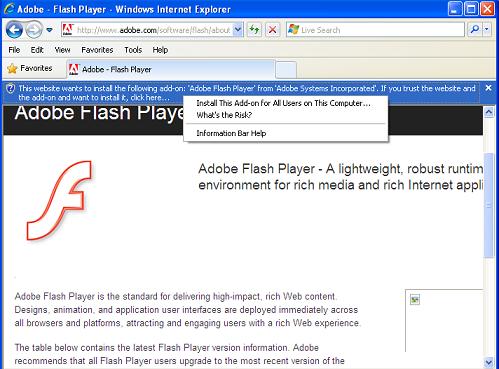Click the Adobe site icon in address bar

(68, 30)
